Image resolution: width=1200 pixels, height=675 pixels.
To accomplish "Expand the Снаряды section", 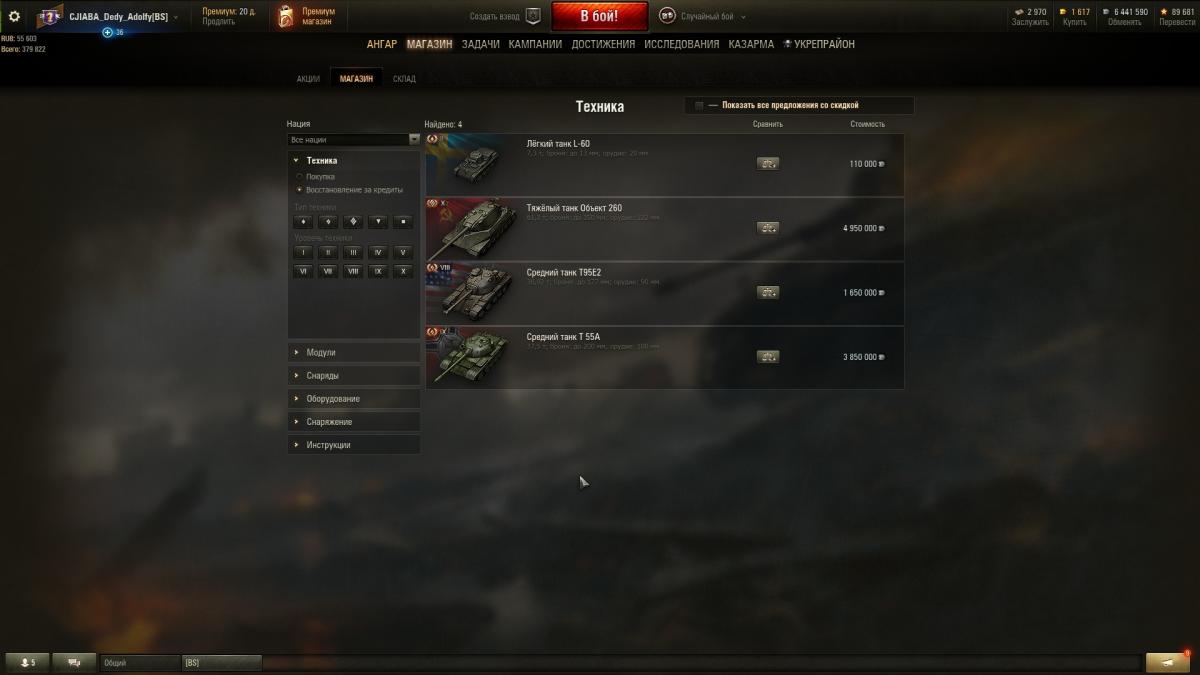I will [354, 376].
